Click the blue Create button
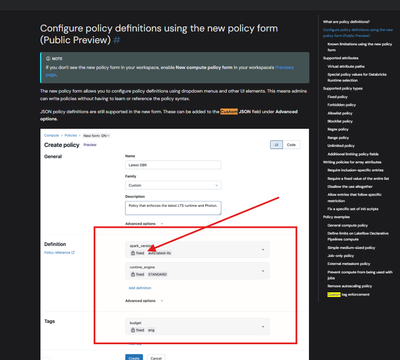The image size is (400, 360). [134, 357]
